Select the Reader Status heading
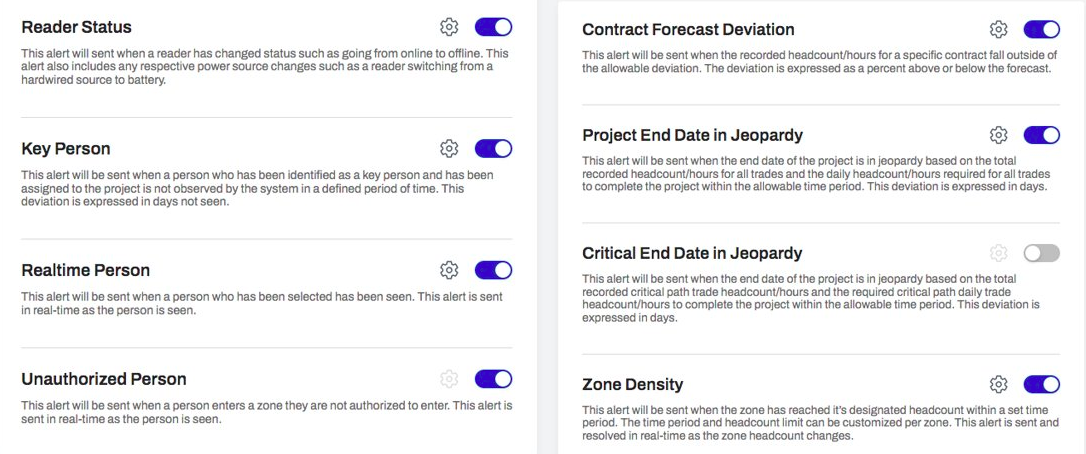 click(76, 27)
